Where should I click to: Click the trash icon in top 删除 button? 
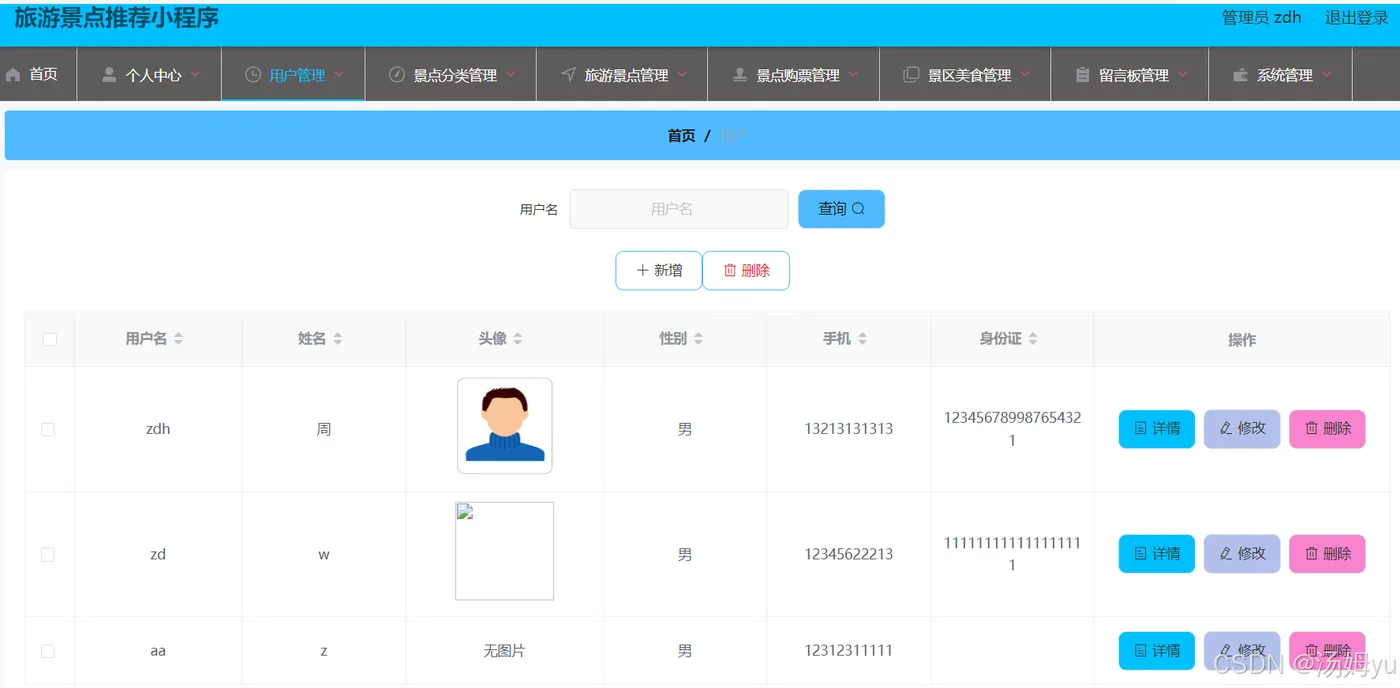coord(730,270)
